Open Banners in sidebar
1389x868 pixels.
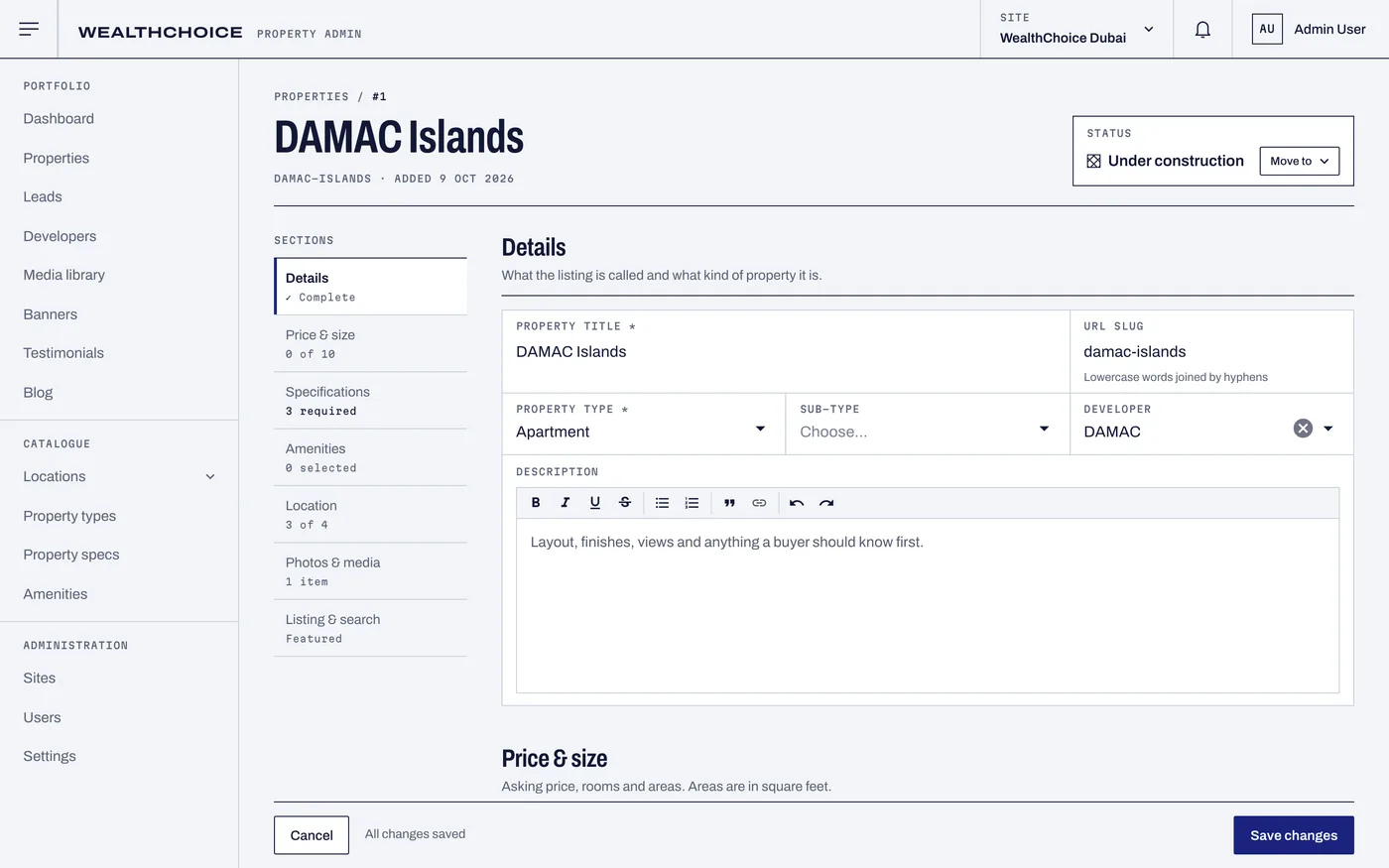pyautogui.click(x=50, y=314)
